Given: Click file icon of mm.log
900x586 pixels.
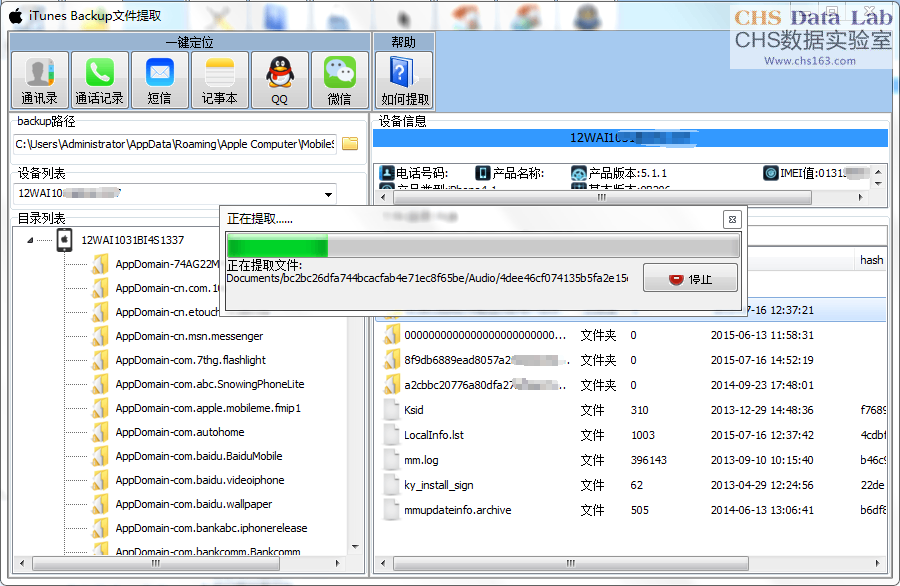Looking at the screenshot, I should 391,460.
